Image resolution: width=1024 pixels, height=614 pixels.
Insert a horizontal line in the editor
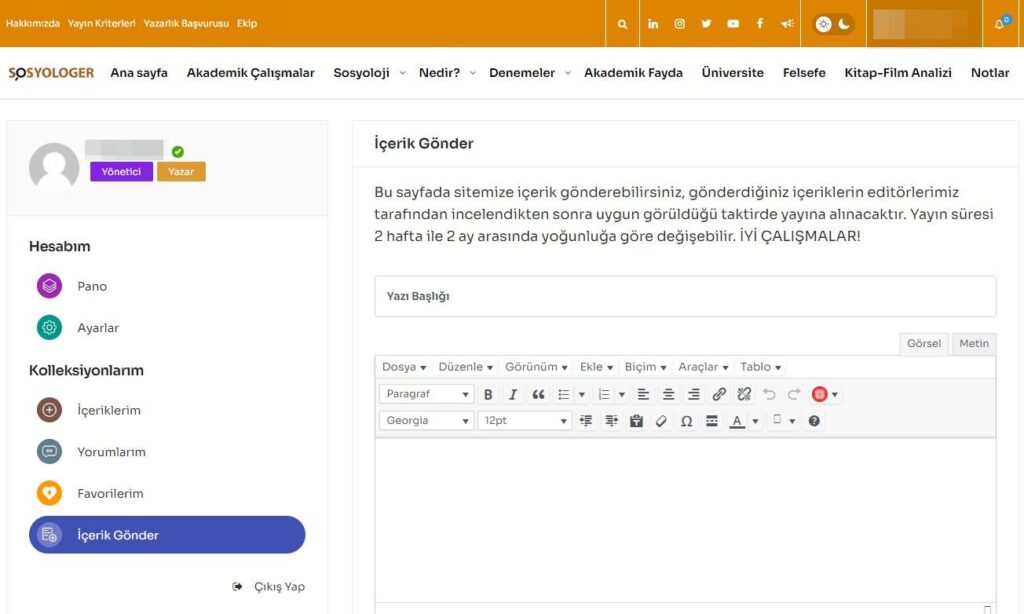(x=712, y=421)
